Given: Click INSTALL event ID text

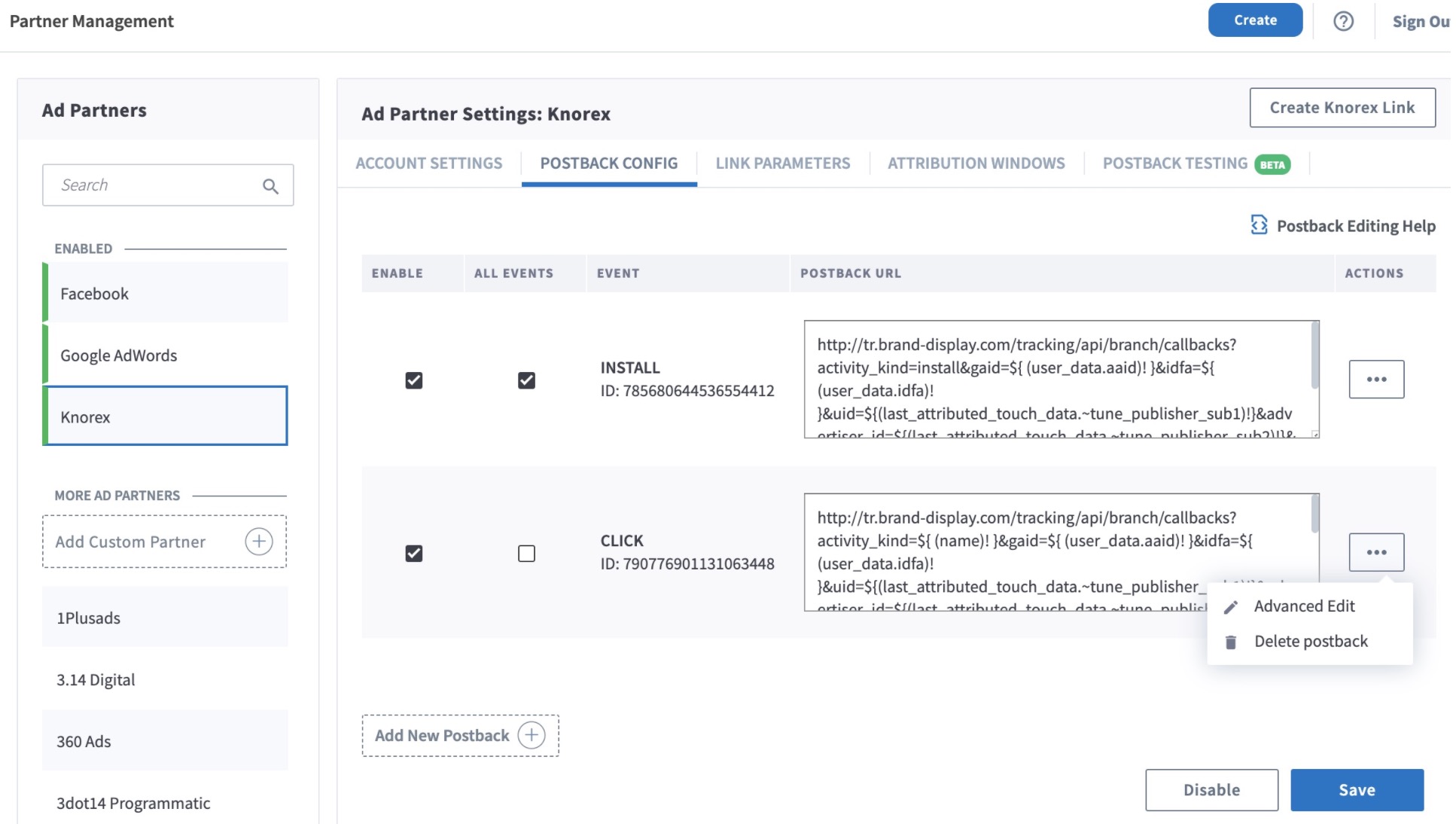Looking at the screenshot, I should (687, 391).
